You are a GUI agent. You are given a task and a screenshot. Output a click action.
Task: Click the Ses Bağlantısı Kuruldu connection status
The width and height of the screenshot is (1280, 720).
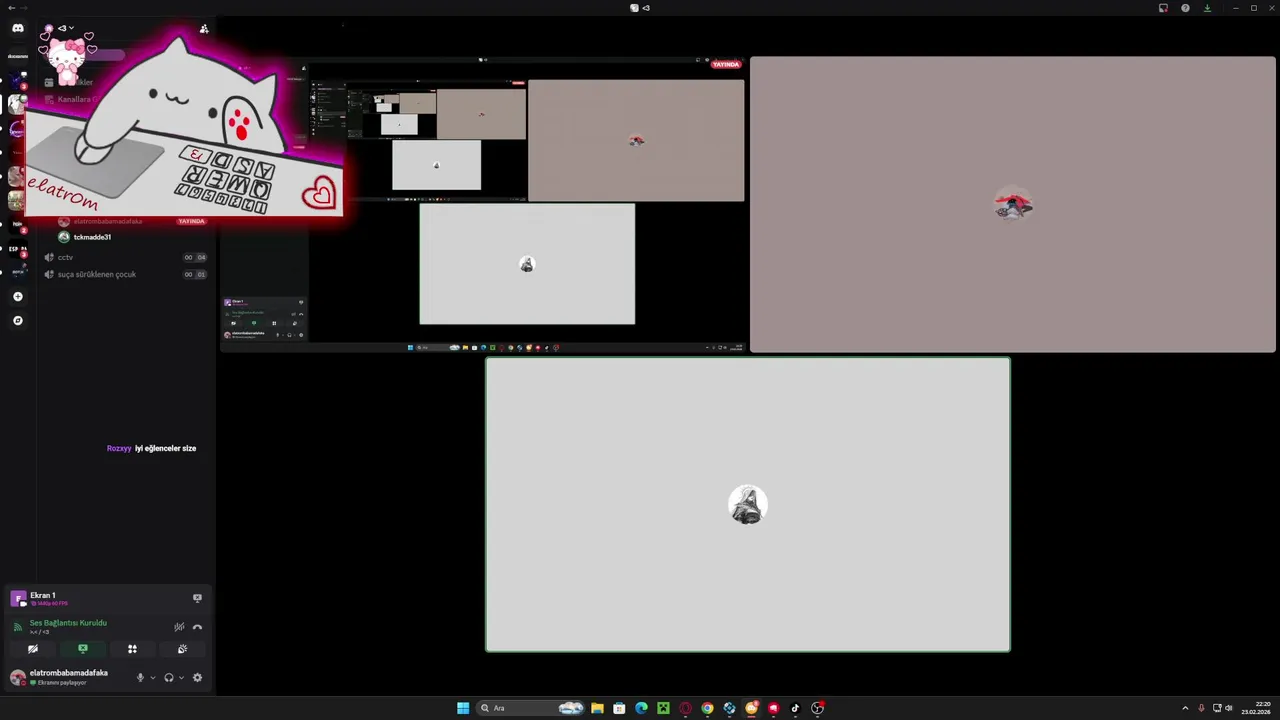[68, 623]
